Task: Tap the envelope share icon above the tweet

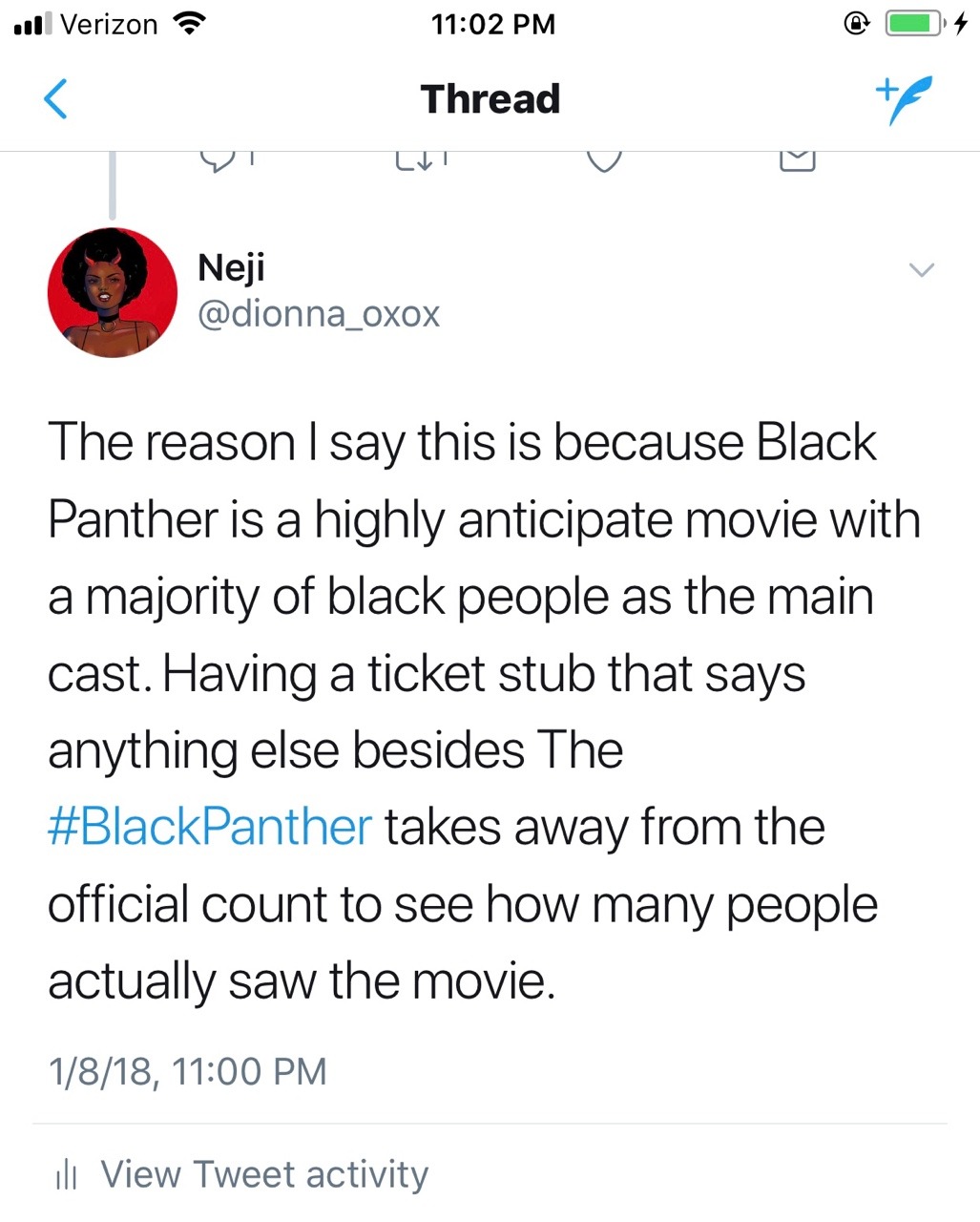Action: point(798,160)
